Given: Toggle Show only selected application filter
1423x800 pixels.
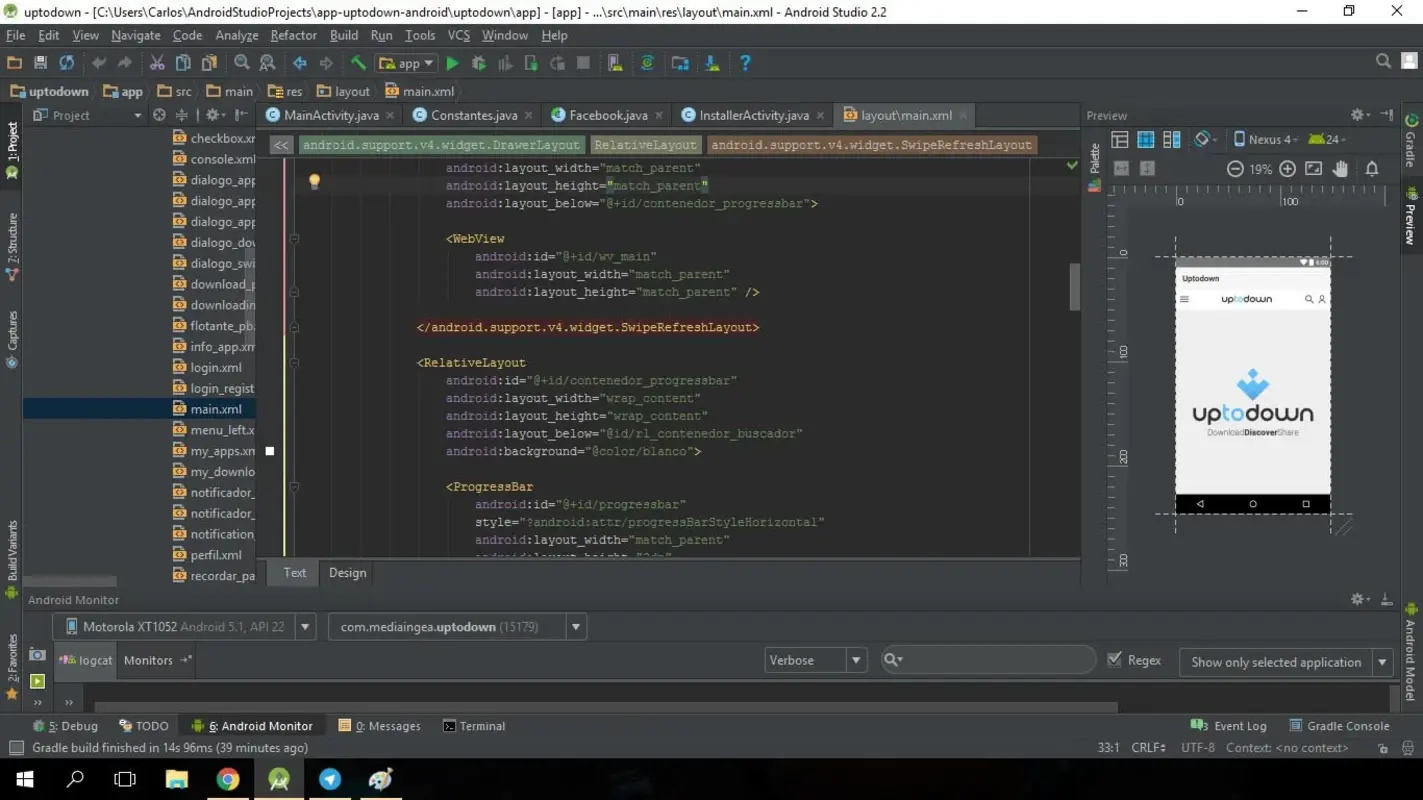Looking at the screenshot, I should (1276, 662).
